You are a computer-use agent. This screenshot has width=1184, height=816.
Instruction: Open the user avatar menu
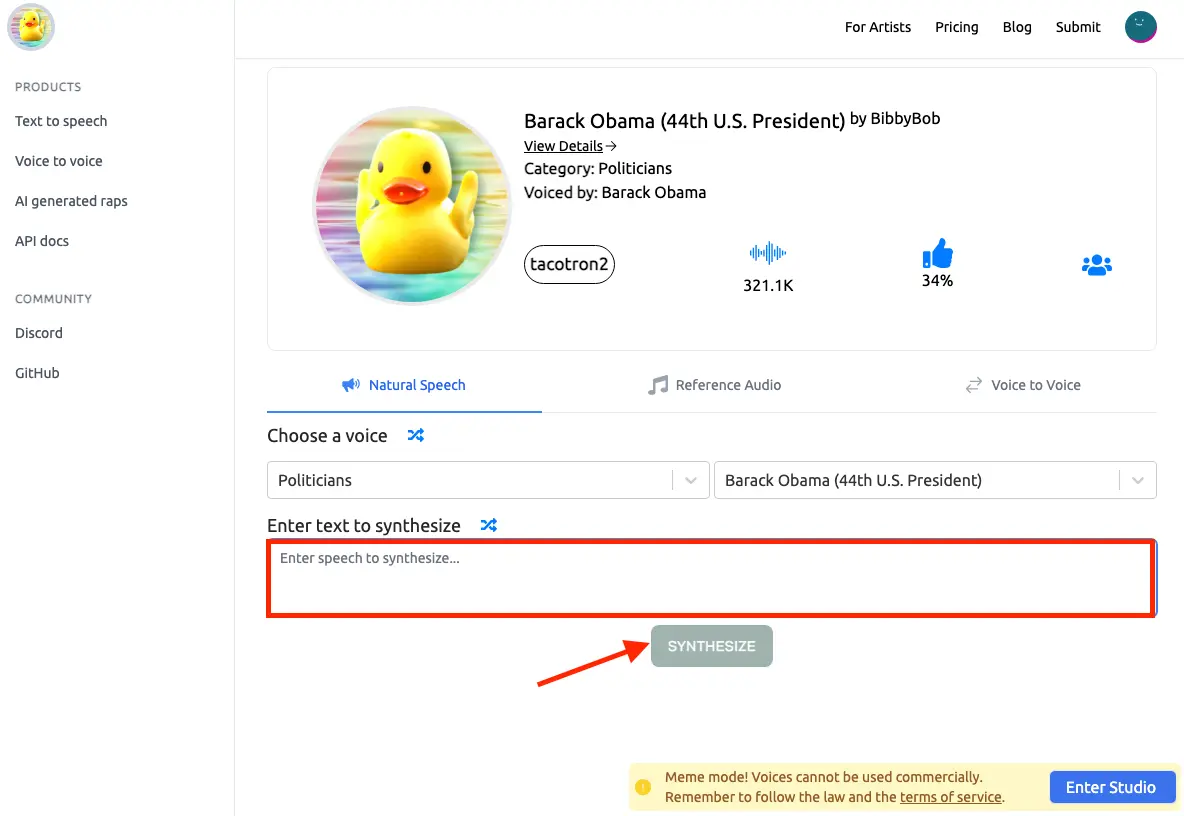tap(1140, 27)
